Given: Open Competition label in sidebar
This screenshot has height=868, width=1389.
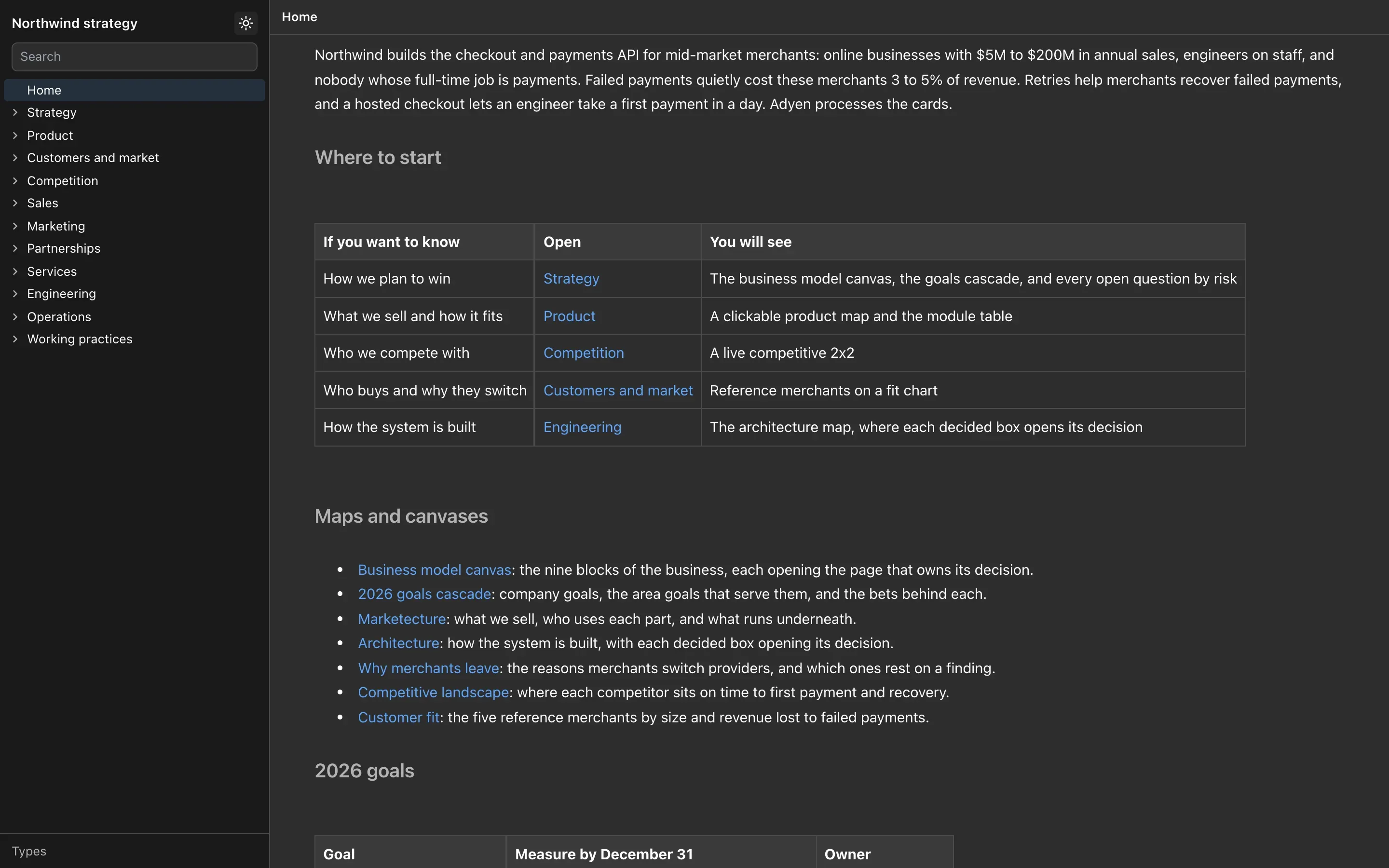Looking at the screenshot, I should 63,181.
